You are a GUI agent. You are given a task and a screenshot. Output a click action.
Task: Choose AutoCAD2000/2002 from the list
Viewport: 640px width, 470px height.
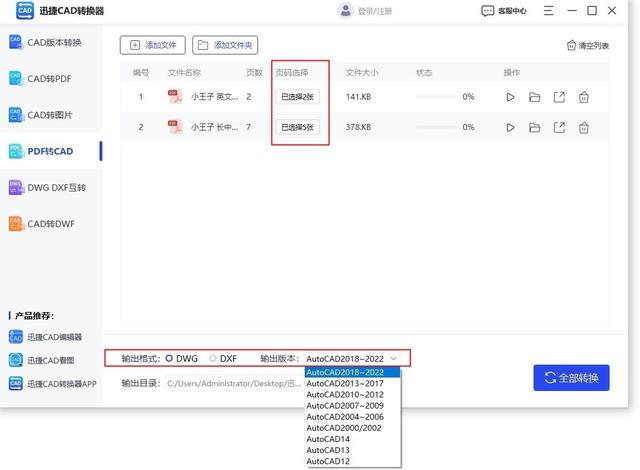[x=352, y=428]
